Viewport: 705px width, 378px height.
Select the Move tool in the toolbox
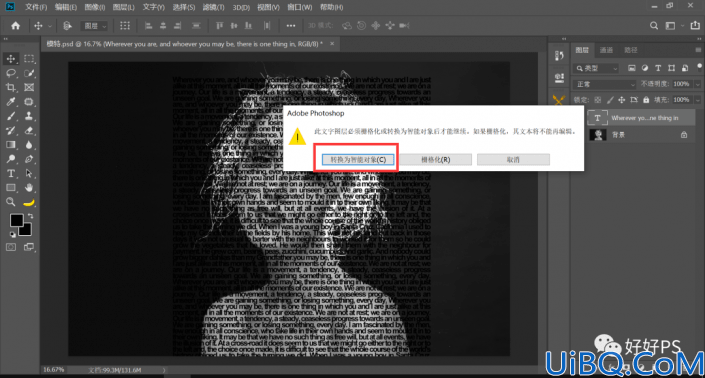pos(11,59)
